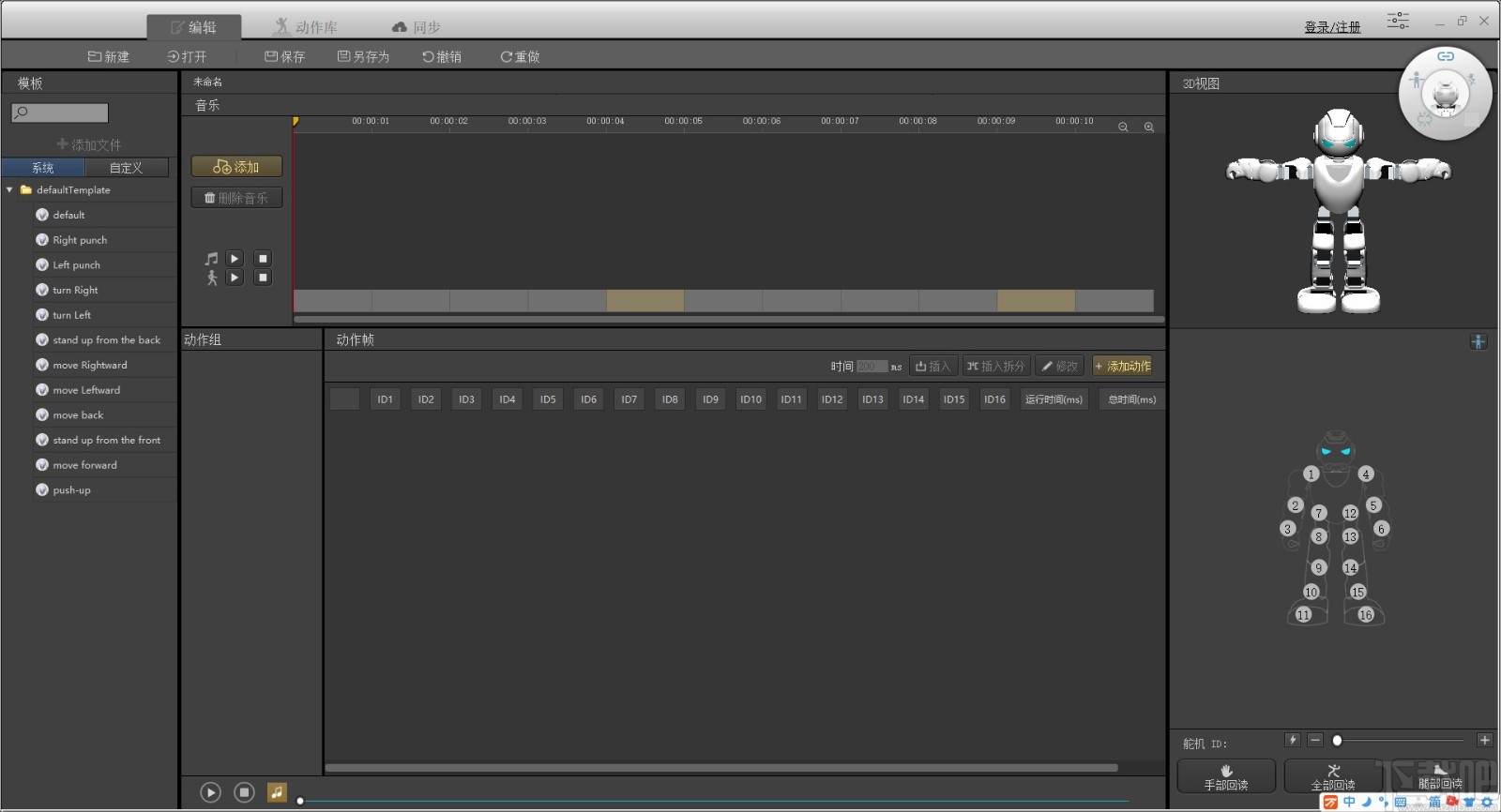Undo with the 撤销 button
Image resolution: width=1501 pixels, height=812 pixels.
tap(442, 56)
